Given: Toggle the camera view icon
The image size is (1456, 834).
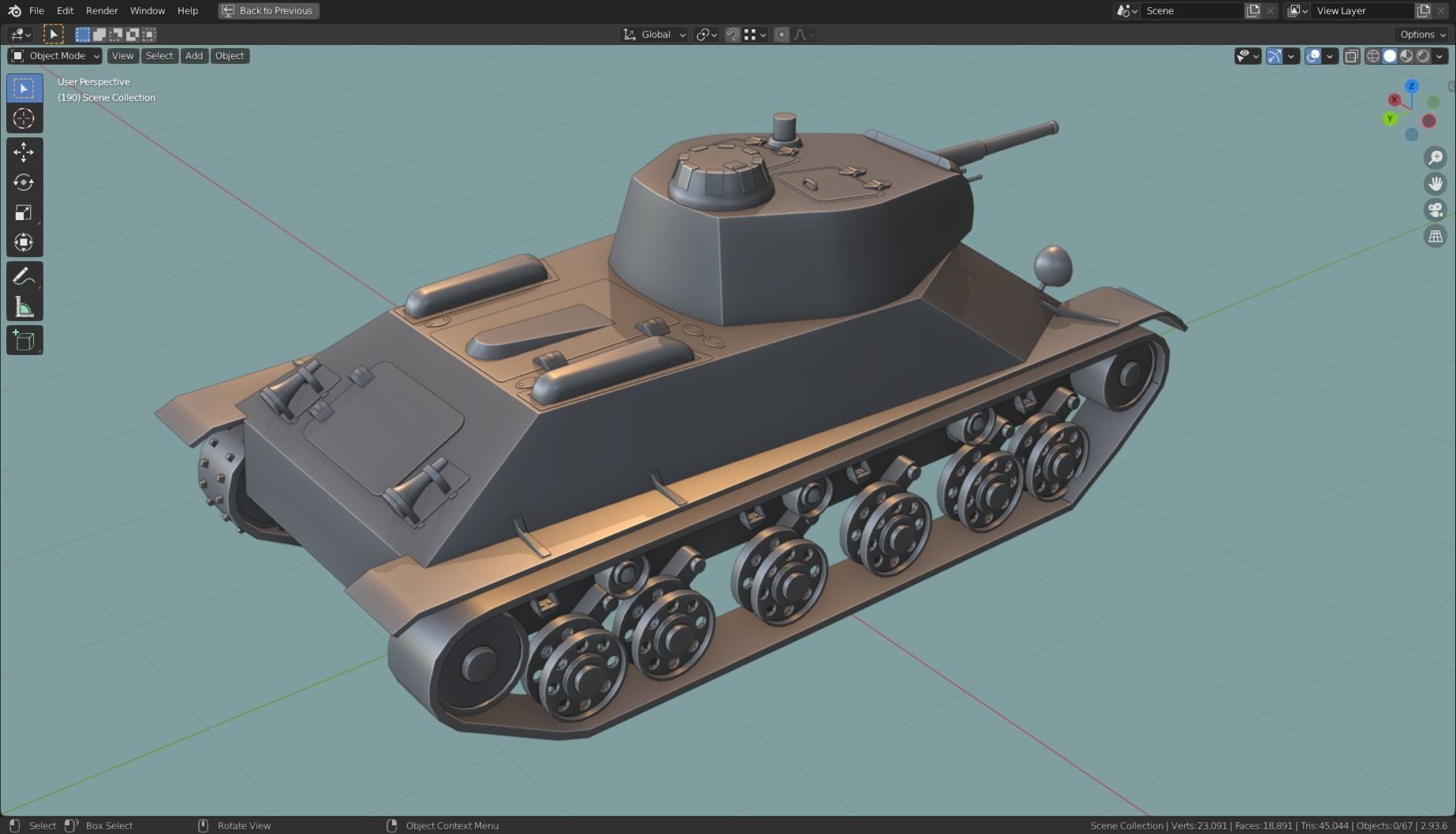Looking at the screenshot, I should (x=1435, y=210).
